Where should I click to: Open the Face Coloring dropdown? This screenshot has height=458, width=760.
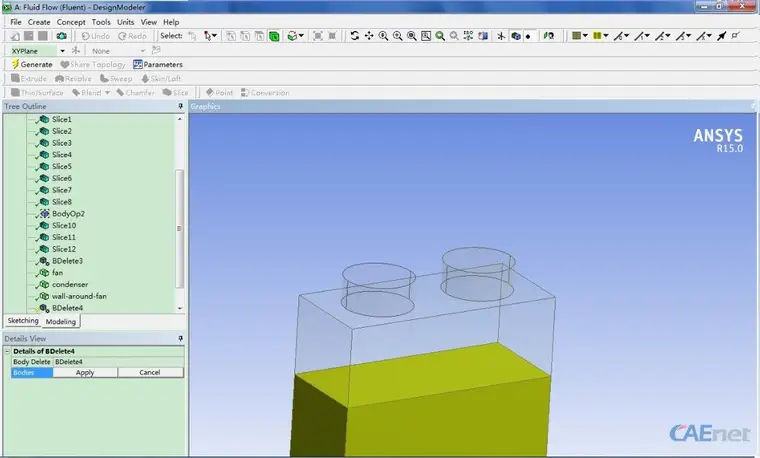pyautogui.click(x=585, y=36)
